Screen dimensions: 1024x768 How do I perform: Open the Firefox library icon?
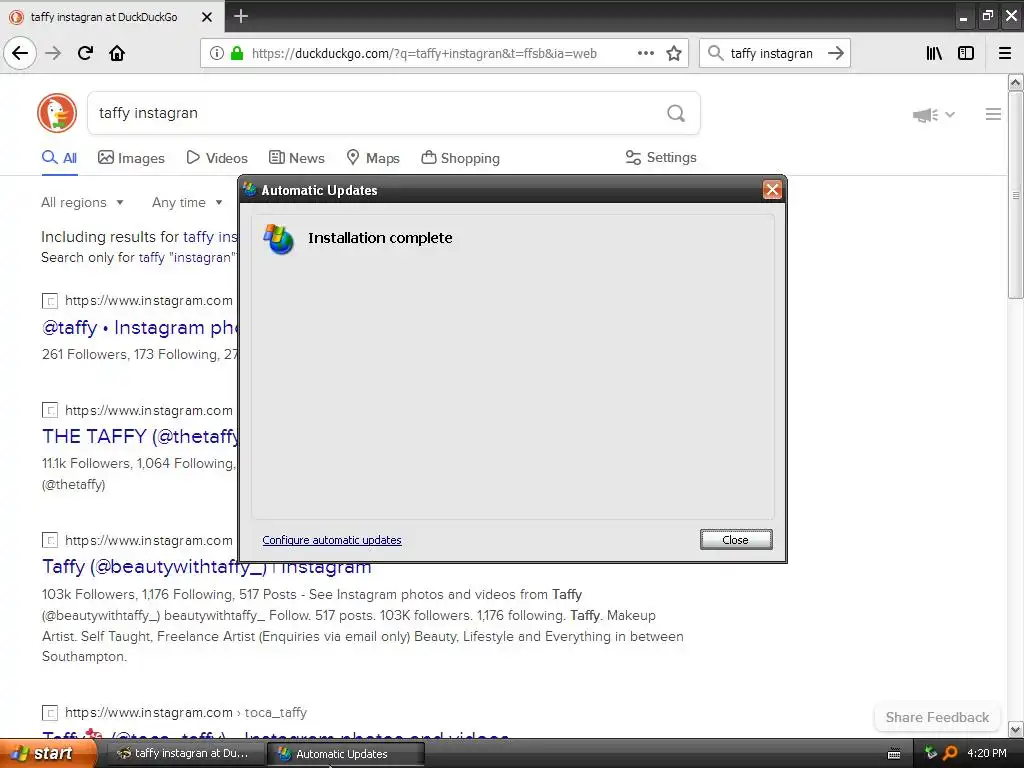[934, 54]
